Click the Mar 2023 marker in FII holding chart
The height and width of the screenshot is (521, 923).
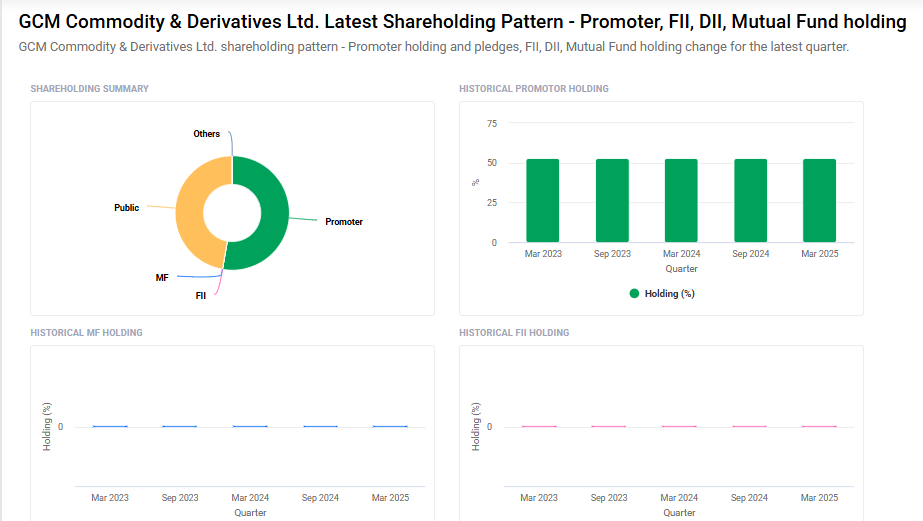539,427
